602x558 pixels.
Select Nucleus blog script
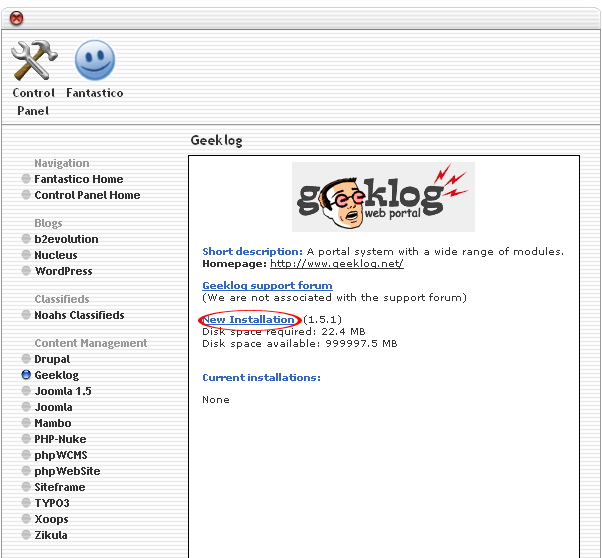click(x=56, y=255)
